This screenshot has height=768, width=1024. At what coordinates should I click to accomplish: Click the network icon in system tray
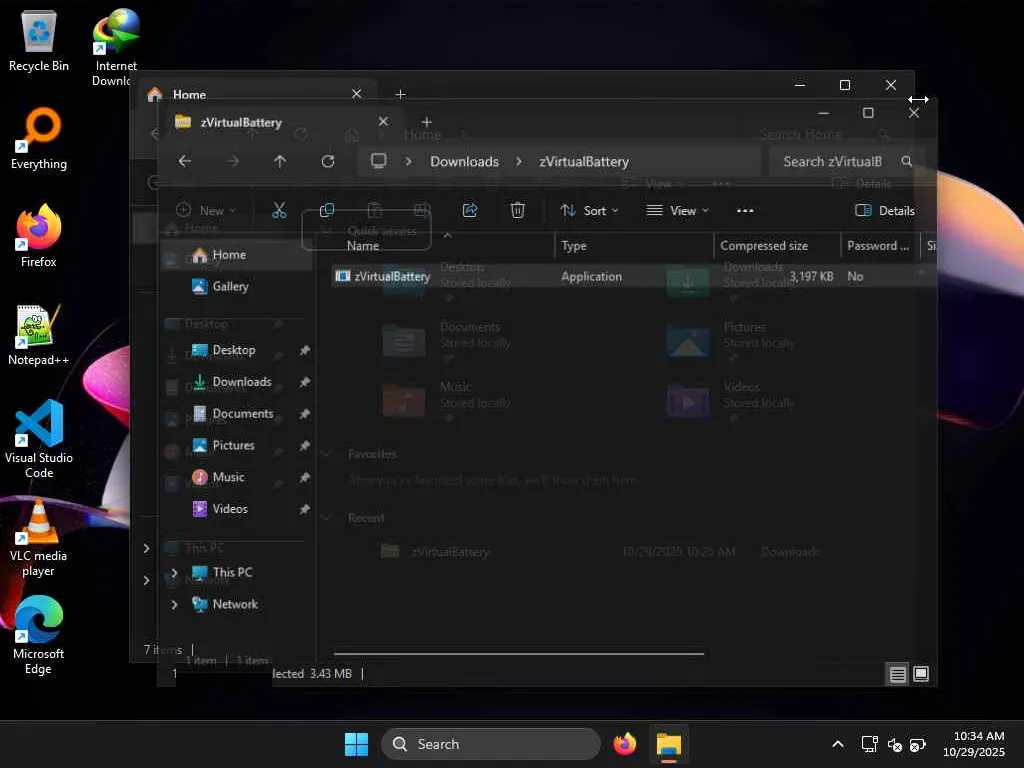pos(869,744)
